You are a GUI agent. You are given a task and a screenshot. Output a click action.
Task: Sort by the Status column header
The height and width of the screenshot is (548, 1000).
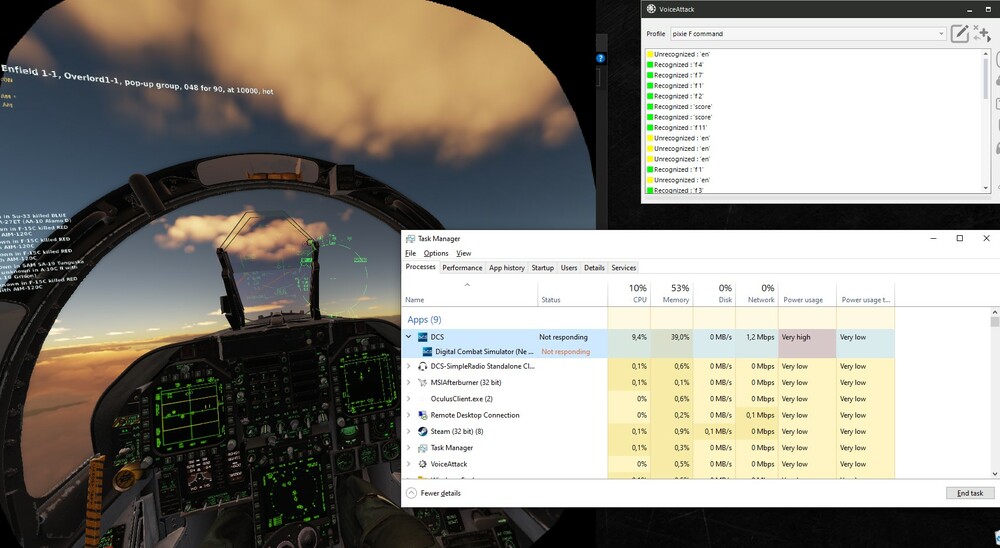[572, 293]
